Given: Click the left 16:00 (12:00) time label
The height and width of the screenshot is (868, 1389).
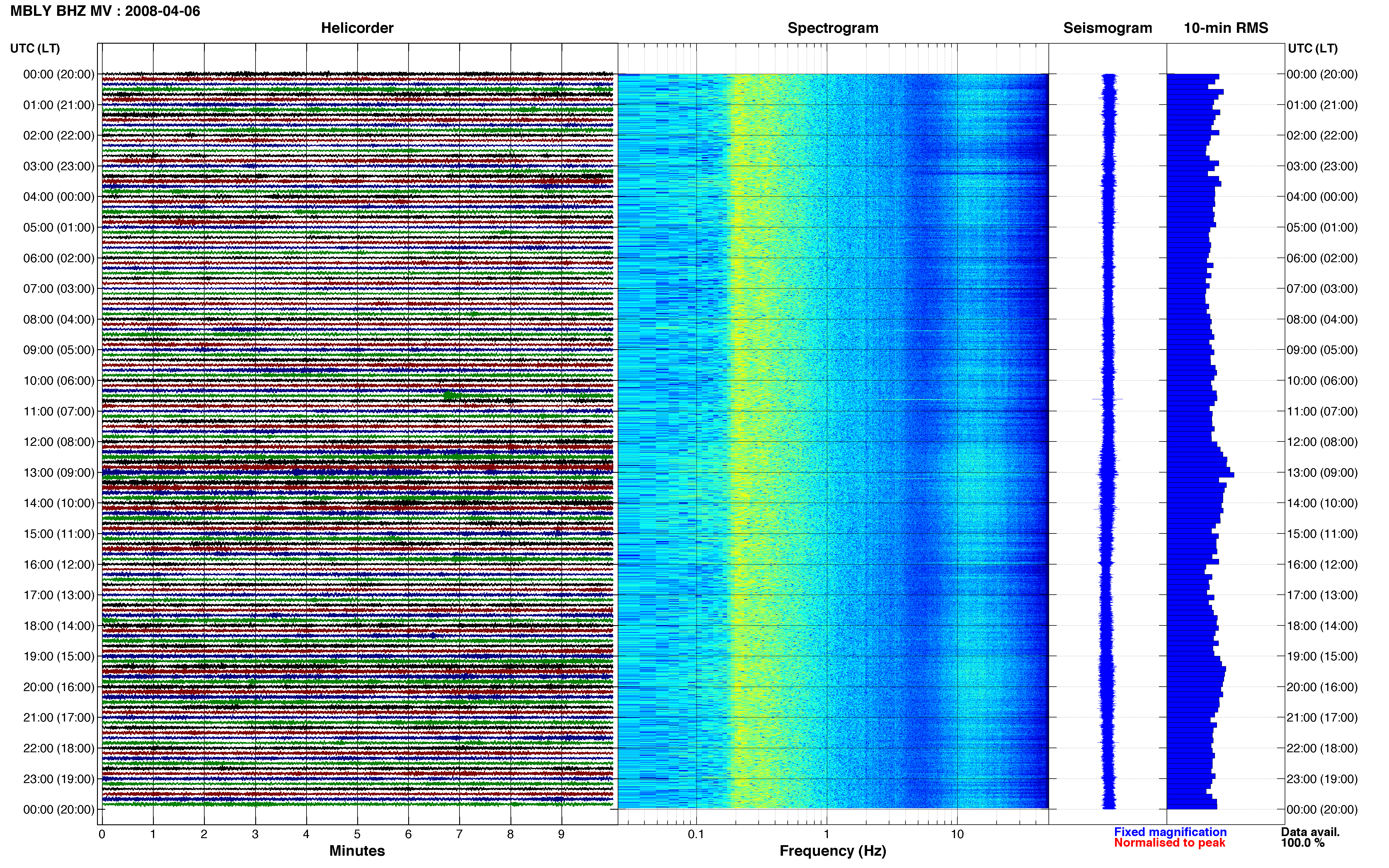Looking at the screenshot, I should [59, 564].
